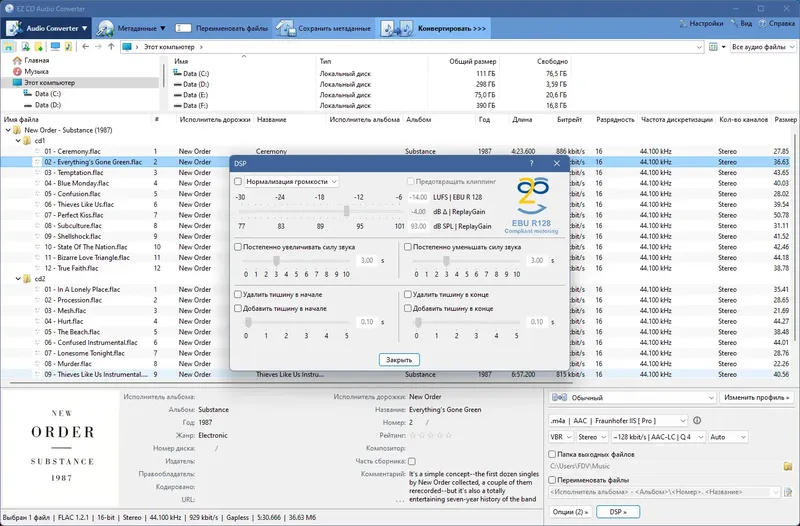Start conversion with Конвертировать >>>

coord(435,29)
